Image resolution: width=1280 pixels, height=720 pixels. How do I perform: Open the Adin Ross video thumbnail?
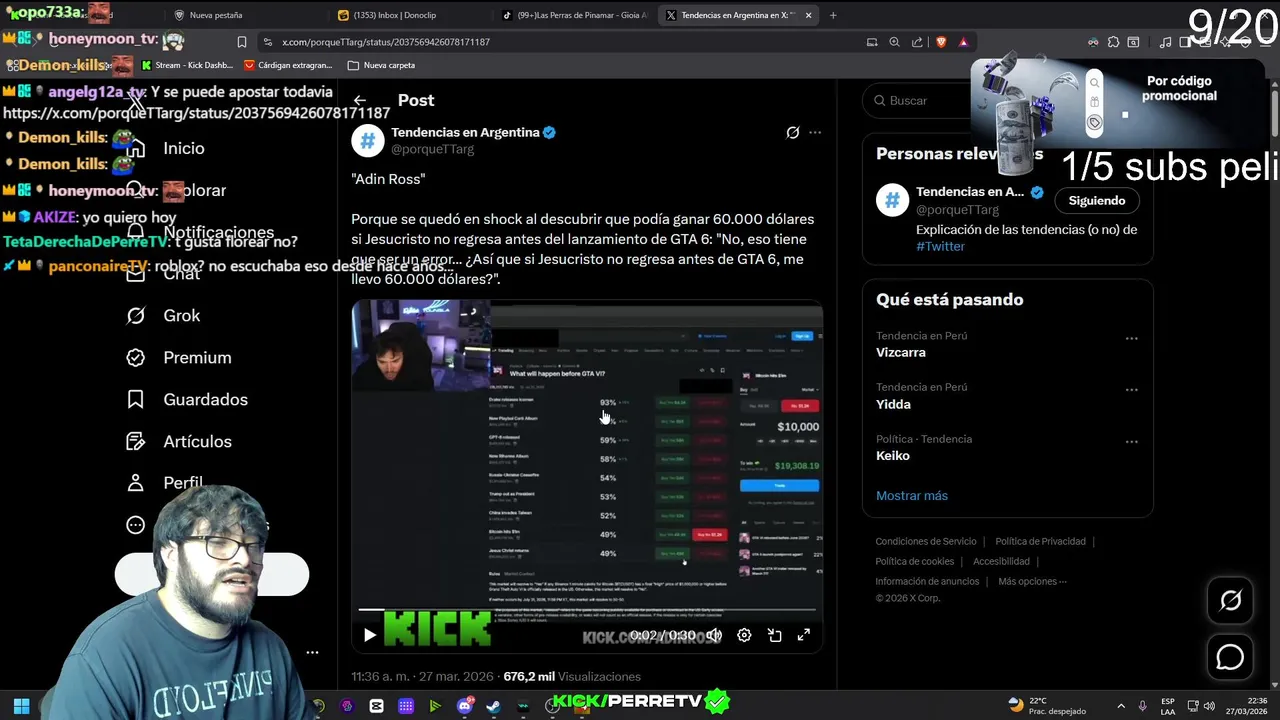pos(587,476)
